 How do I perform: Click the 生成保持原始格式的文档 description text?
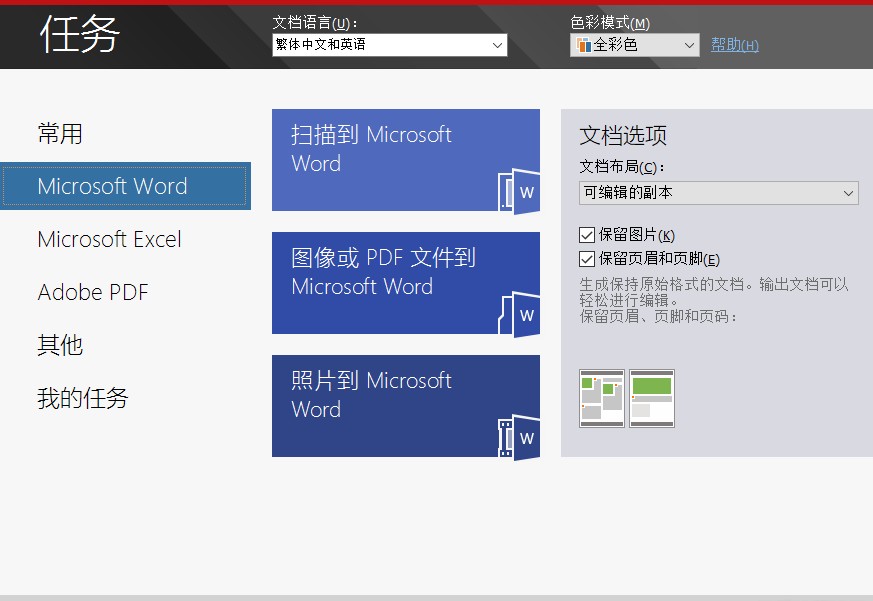[714, 300]
